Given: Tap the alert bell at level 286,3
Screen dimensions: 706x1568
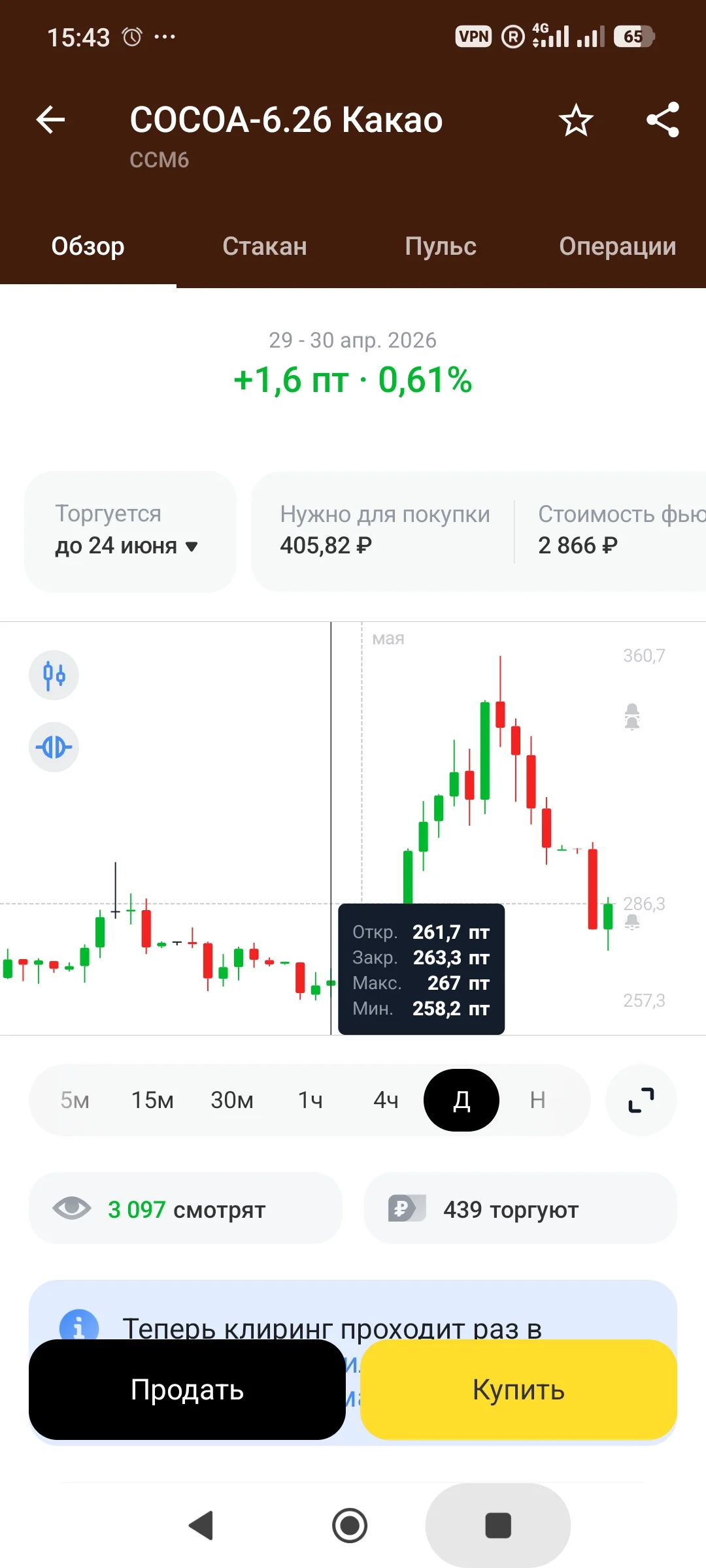Looking at the screenshot, I should tap(632, 922).
